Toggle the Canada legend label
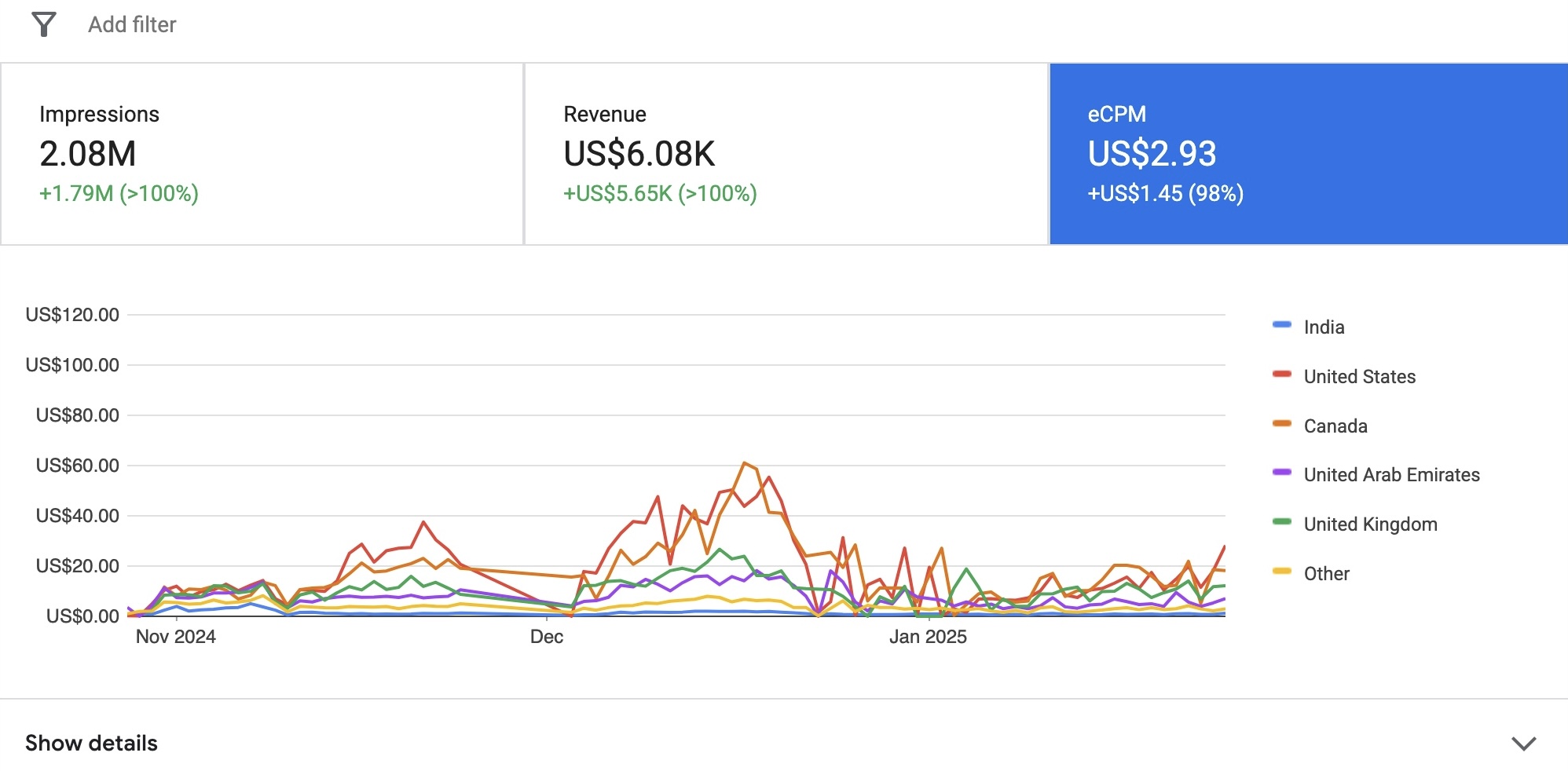The height and width of the screenshot is (771, 1568). click(x=1335, y=426)
